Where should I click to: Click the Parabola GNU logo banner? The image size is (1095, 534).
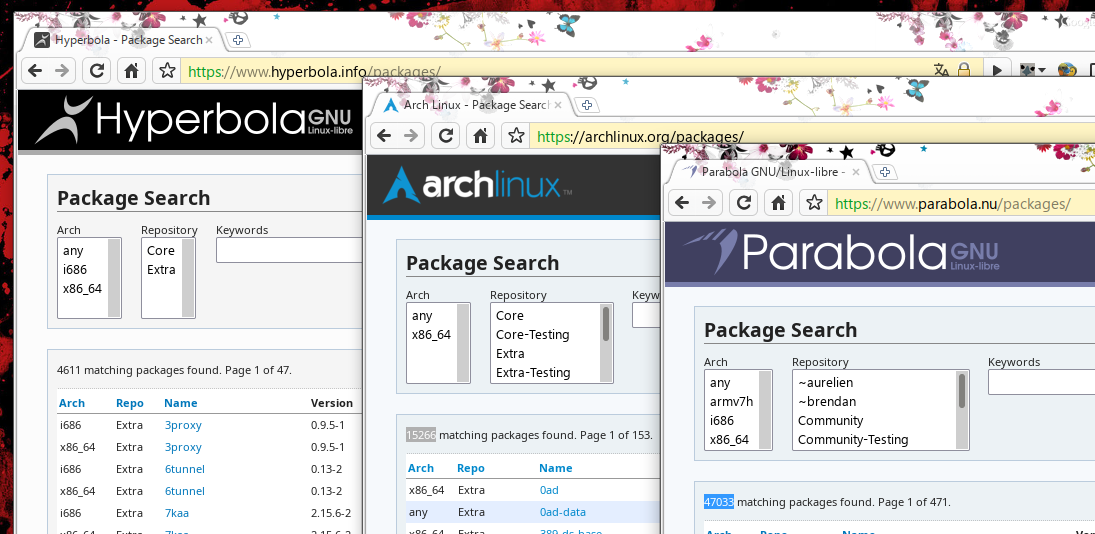click(x=841, y=251)
